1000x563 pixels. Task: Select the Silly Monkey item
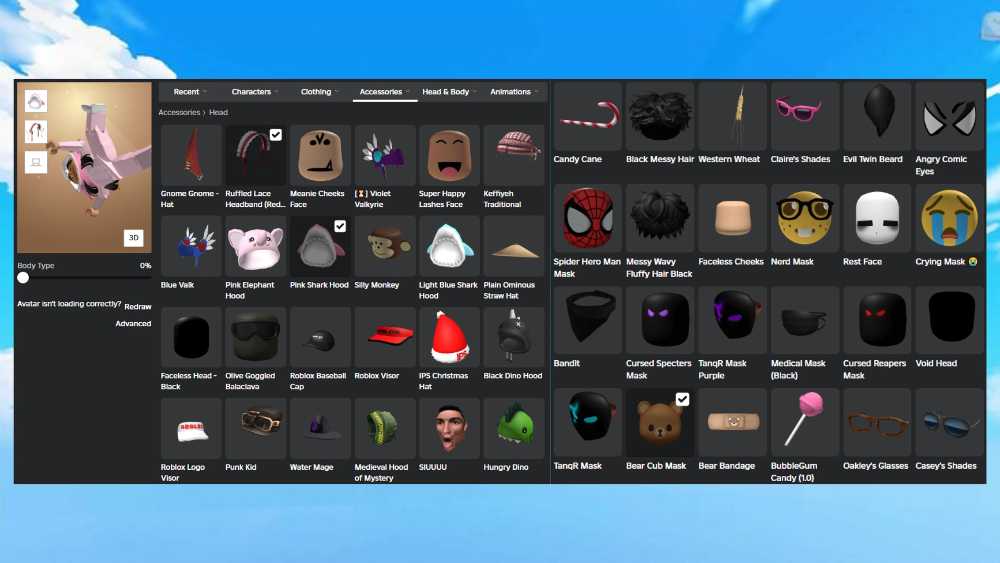tap(384, 246)
